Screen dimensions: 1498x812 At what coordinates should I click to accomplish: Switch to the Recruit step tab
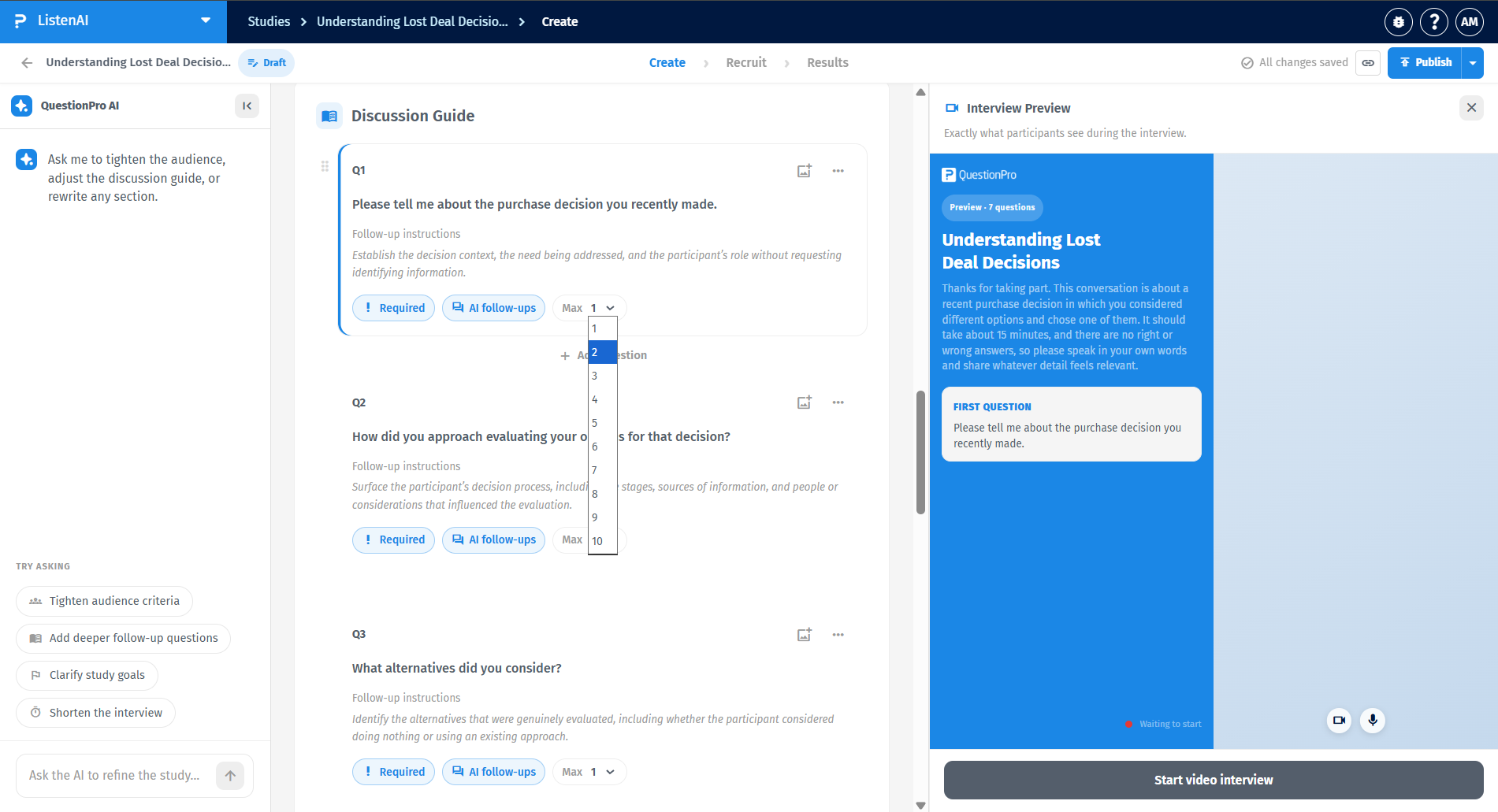(x=746, y=63)
